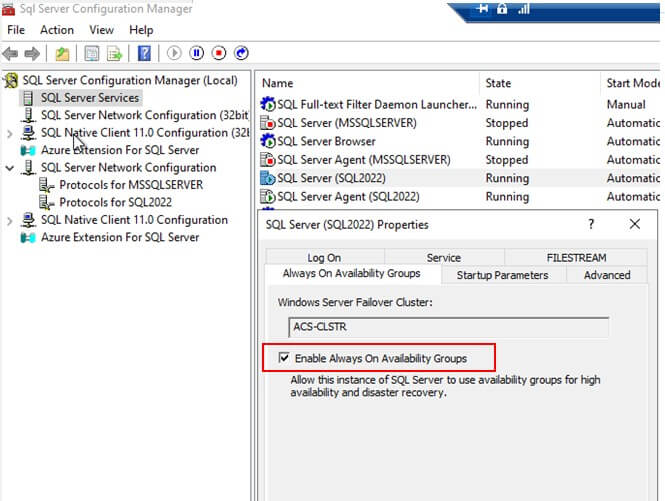
Task: Close the SQL Server (SQL2022) Properties dialog
Action: (634, 224)
